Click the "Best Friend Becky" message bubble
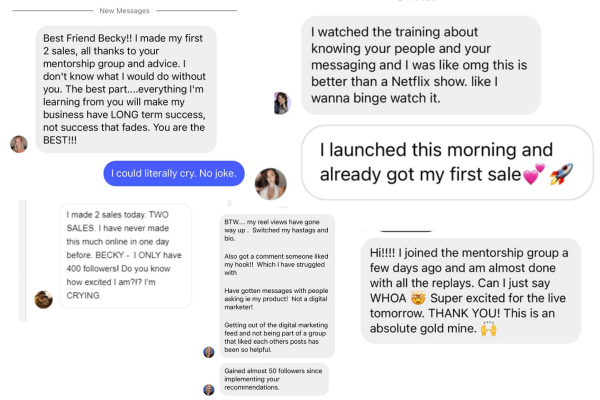The width and height of the screenshot is (600, 400). 126,89
